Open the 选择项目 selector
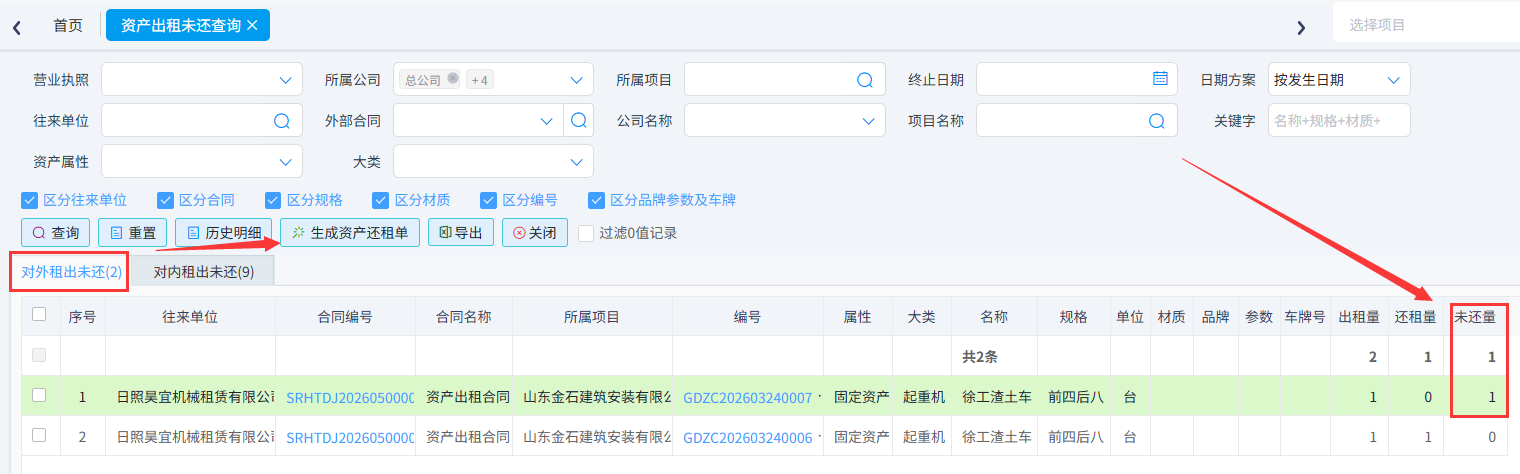Screen dimensions: 1520x474 coord(1426,25)
